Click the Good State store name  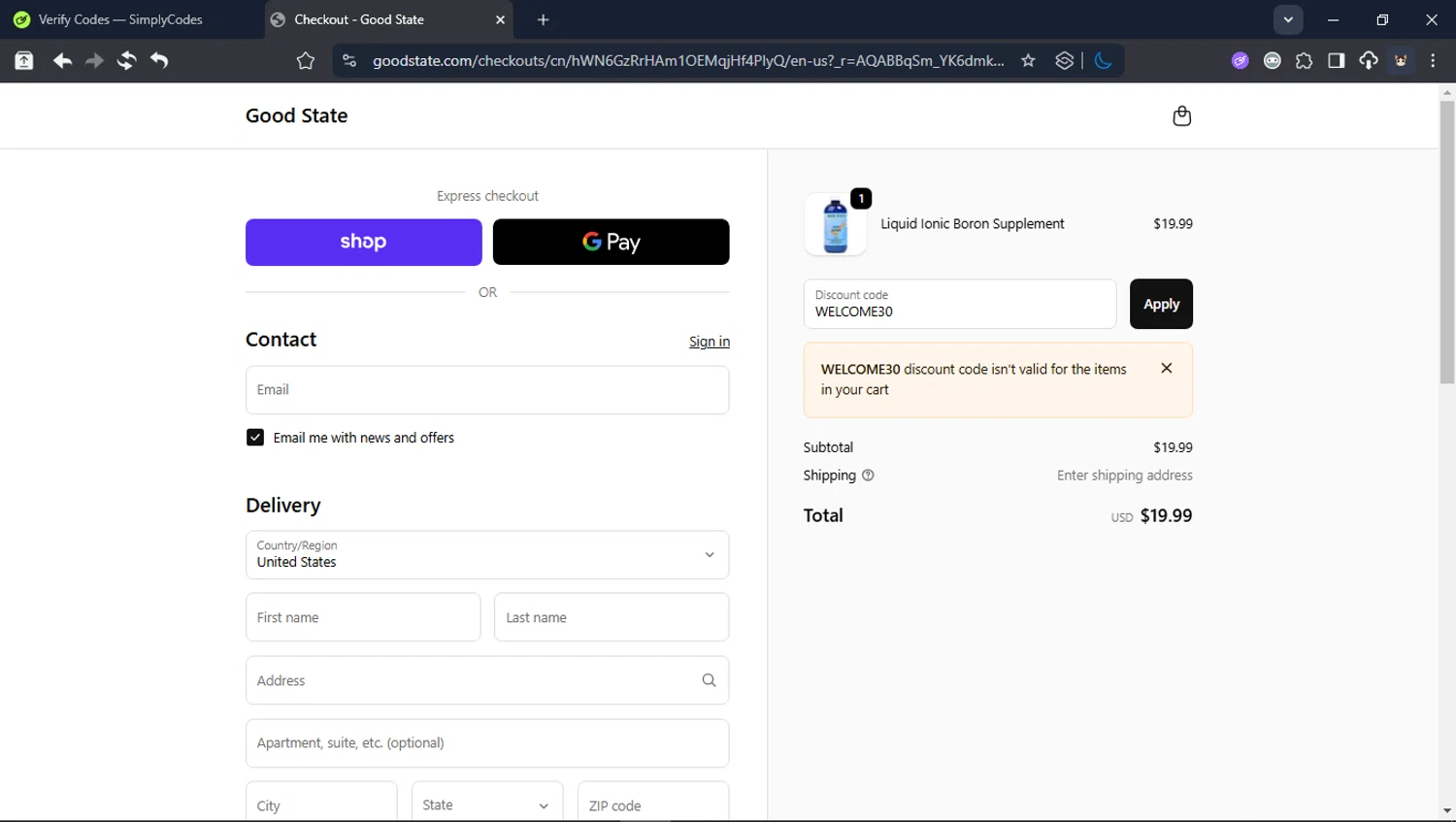(297, 115)
